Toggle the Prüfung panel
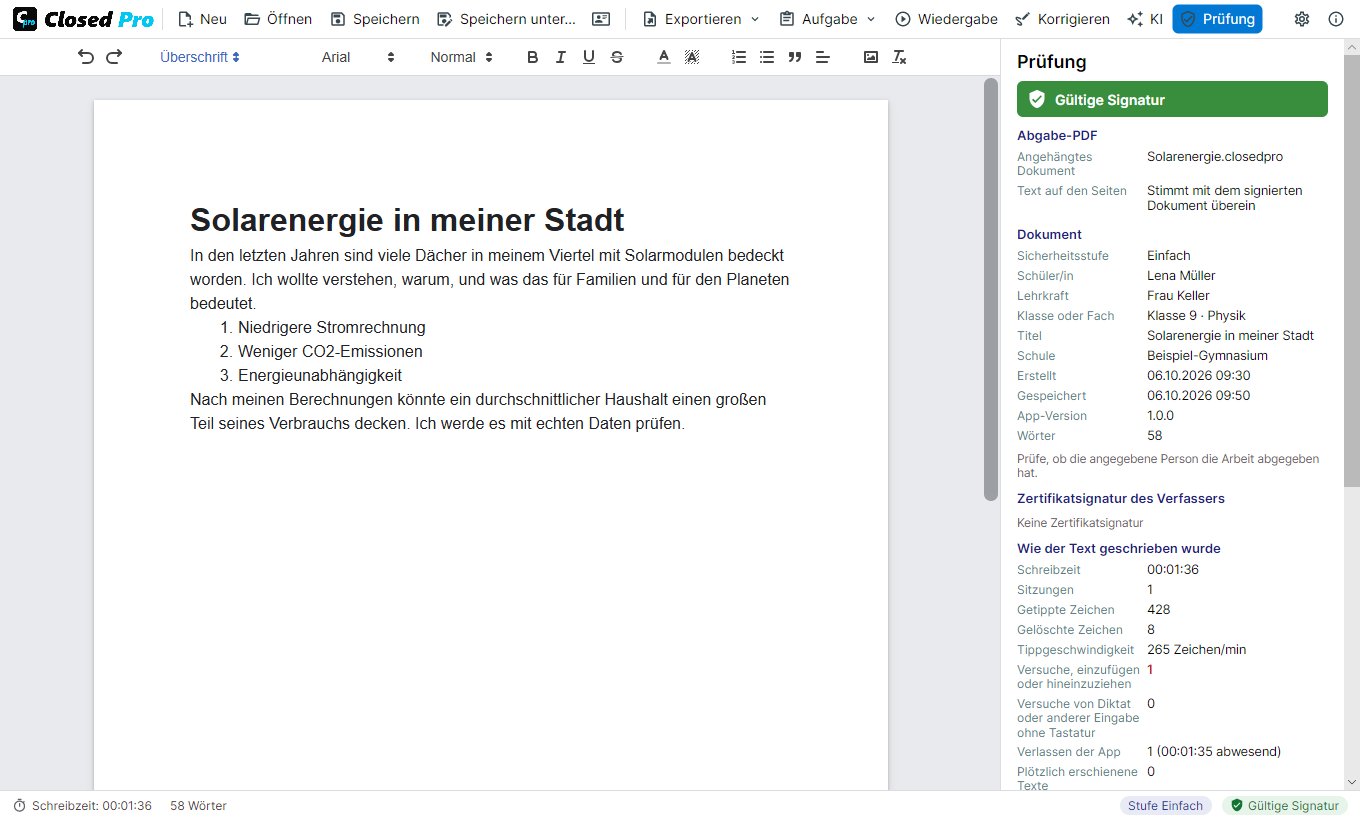1360x820 pixels. (x=1217, y=19)
